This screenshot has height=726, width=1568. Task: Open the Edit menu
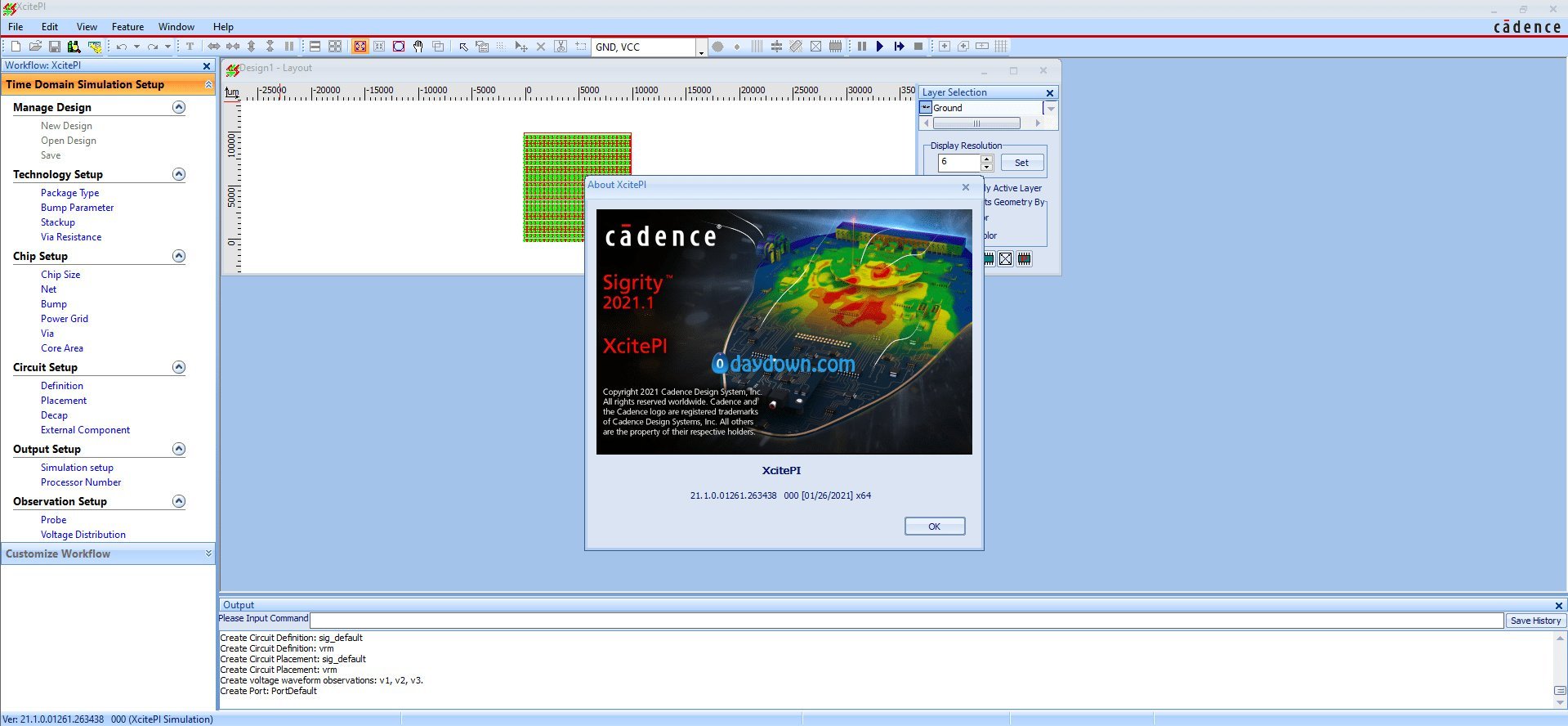coord(50,27)
